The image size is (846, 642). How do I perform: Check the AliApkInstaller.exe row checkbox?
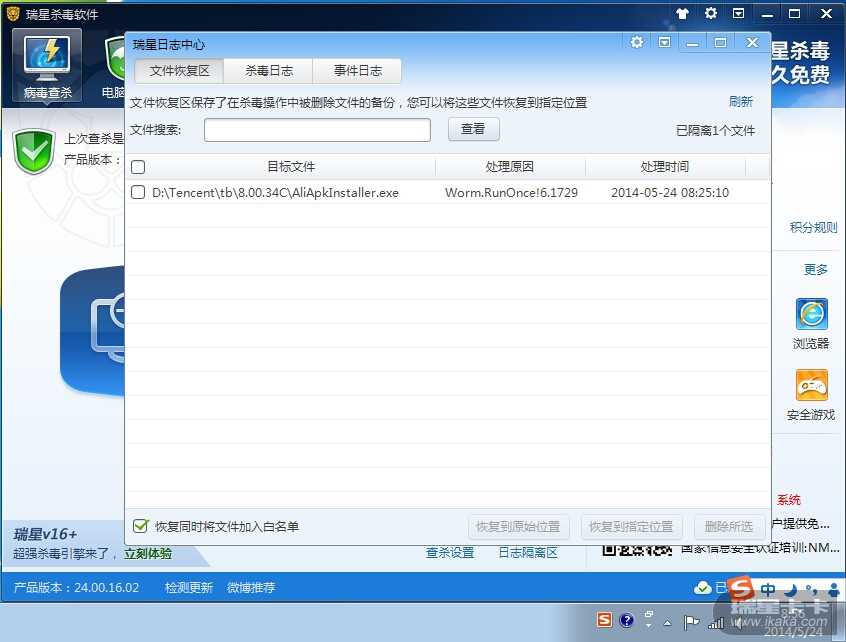138,192
